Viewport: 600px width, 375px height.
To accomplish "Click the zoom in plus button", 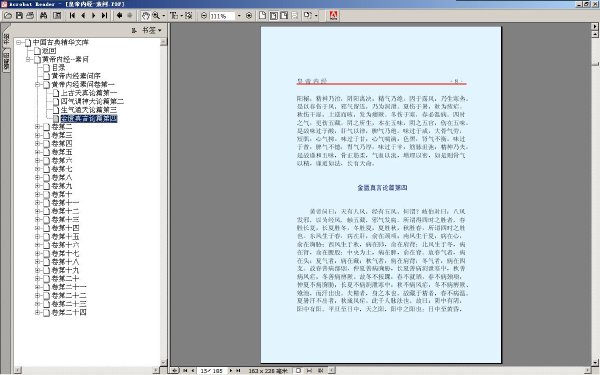I will (x=249, y=16).
